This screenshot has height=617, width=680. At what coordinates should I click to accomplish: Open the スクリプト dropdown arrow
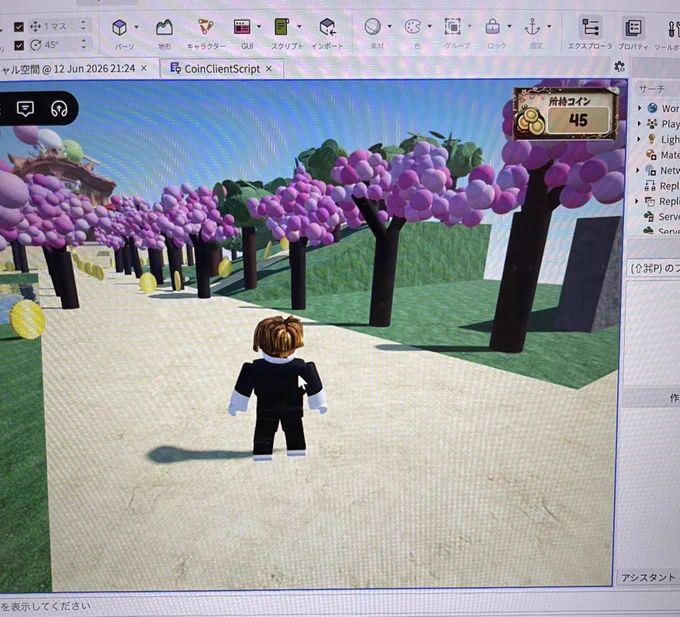[299, 26]
